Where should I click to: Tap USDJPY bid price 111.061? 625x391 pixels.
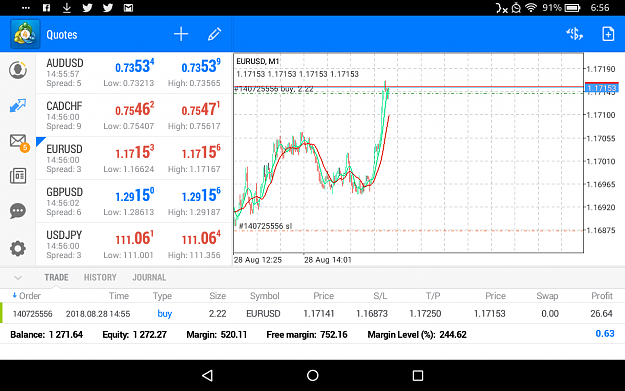[135, 238]
